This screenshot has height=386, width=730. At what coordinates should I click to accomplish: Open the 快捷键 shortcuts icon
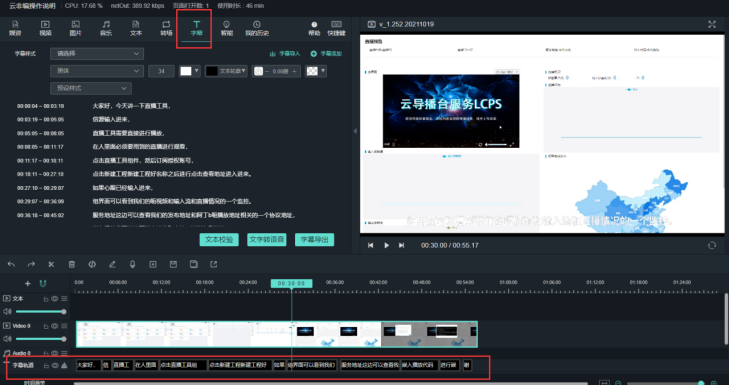pyautogui.click(x=336, y=28)
